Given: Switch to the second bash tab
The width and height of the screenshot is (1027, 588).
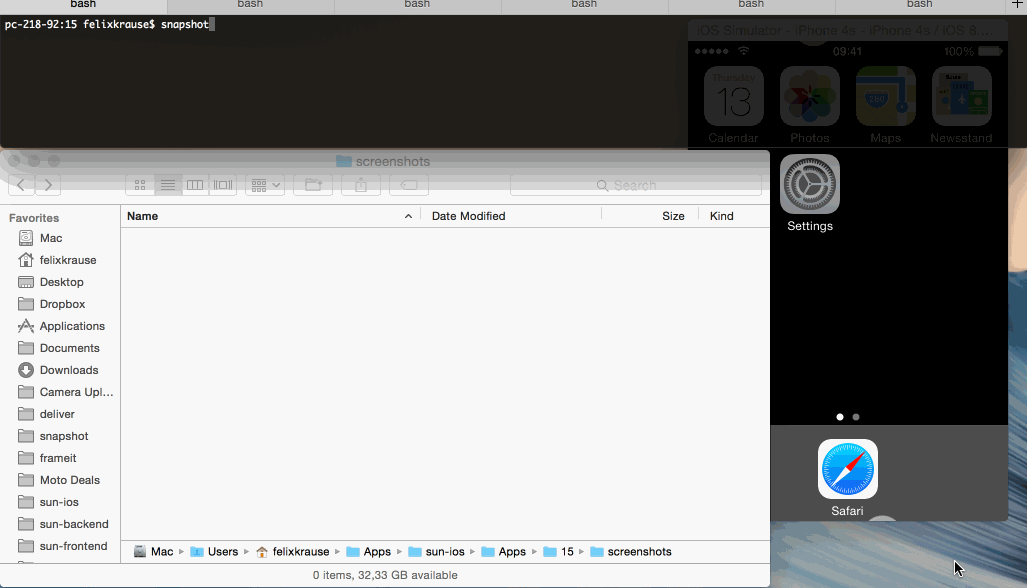Looking at the screenshot, I should tap(249, 5).
